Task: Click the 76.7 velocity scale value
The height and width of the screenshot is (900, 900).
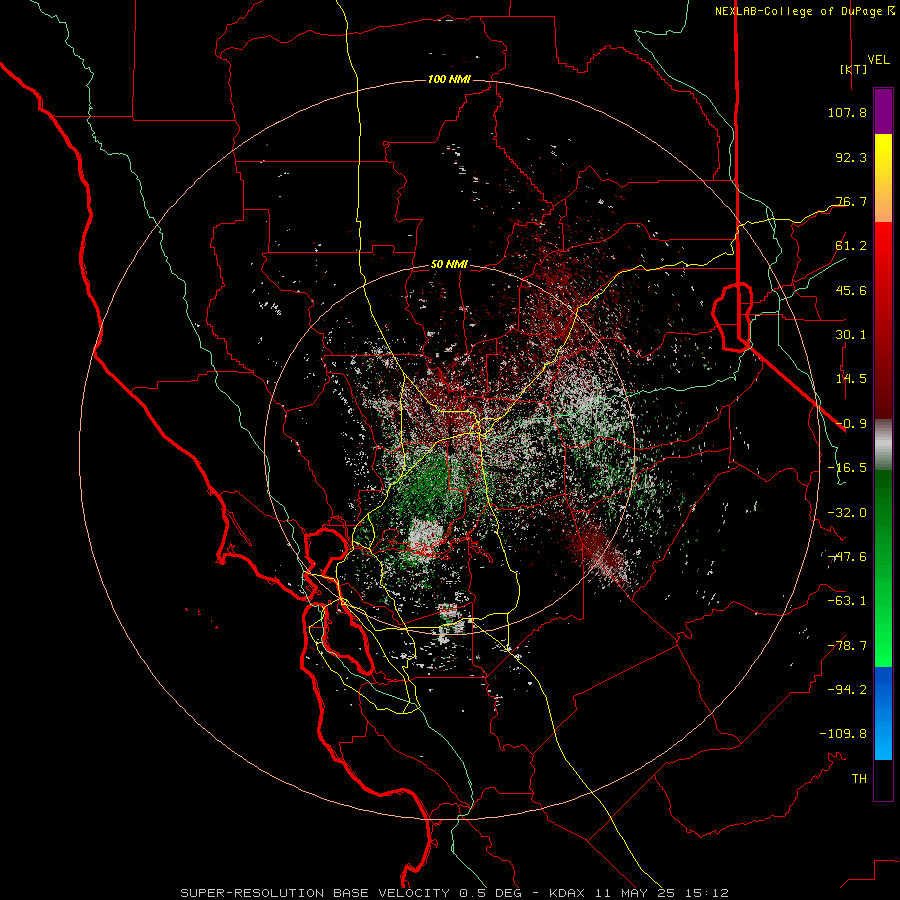Action: (851, 201)
